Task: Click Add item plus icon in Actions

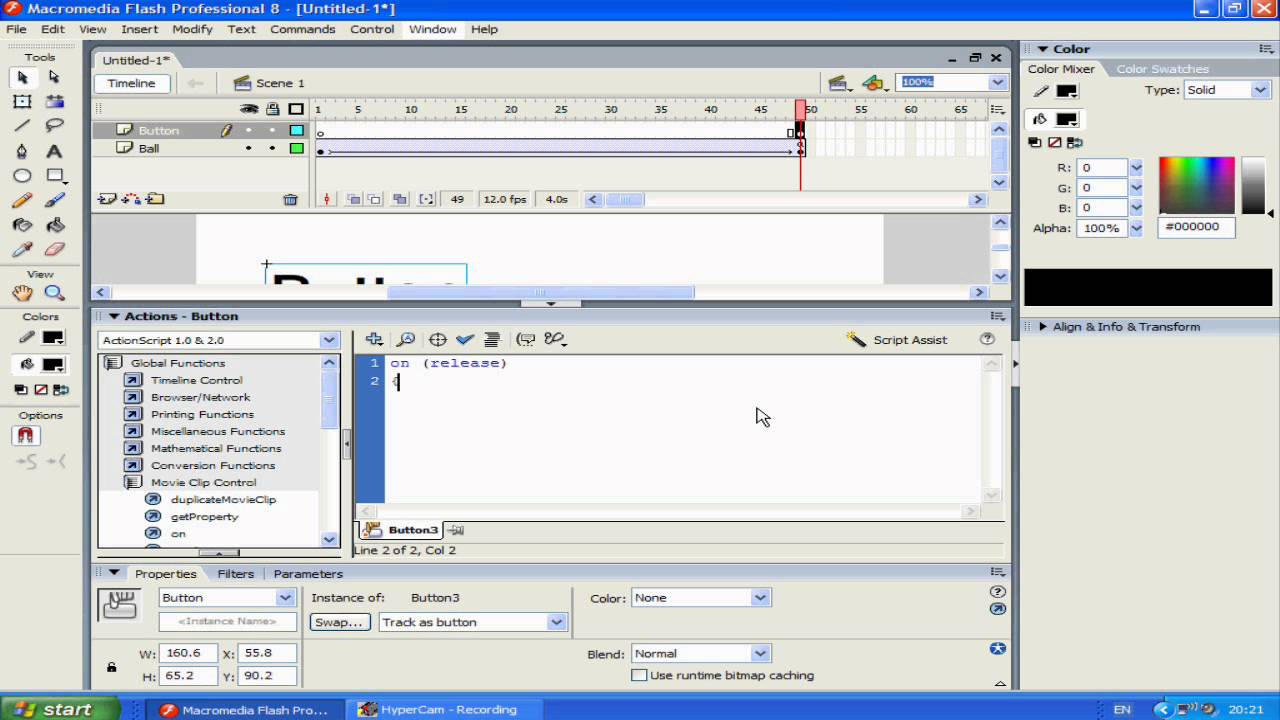Action: (x=374, y=340)
